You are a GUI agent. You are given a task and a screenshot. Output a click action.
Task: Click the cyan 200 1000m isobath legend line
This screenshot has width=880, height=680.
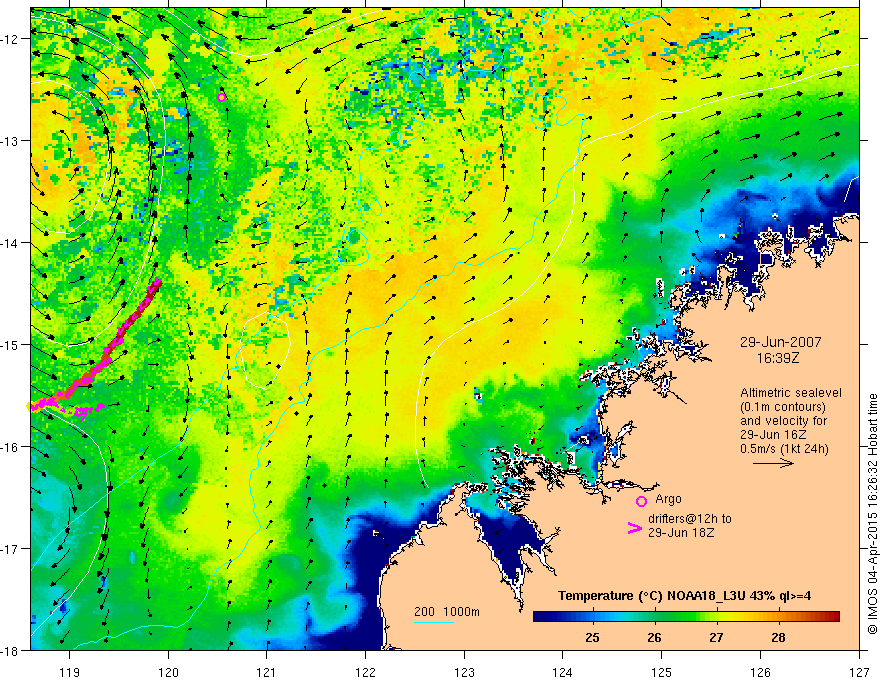tap(434, 622)
